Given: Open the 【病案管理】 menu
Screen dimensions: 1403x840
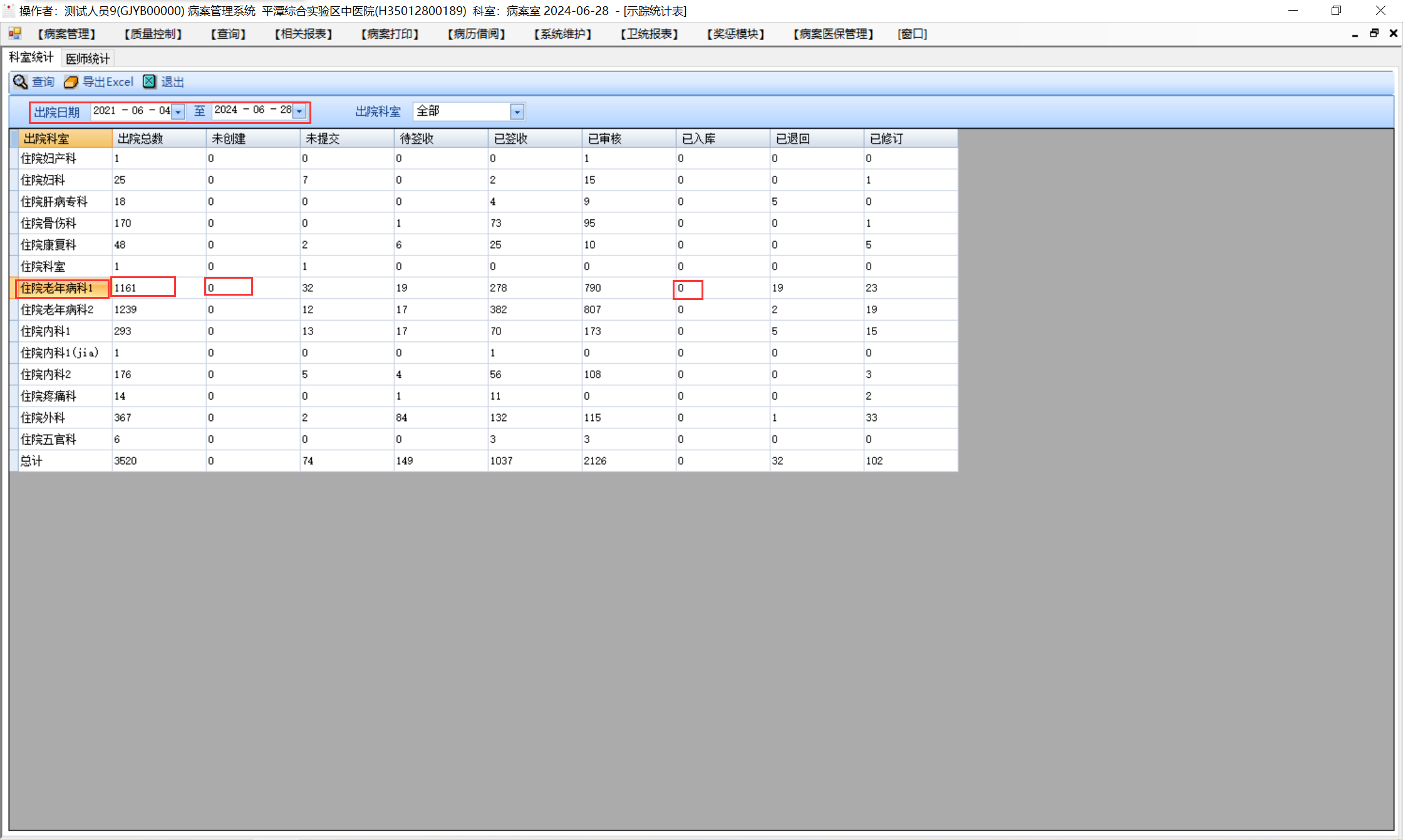Looking at the screenshot, I should tap(66, 34).
